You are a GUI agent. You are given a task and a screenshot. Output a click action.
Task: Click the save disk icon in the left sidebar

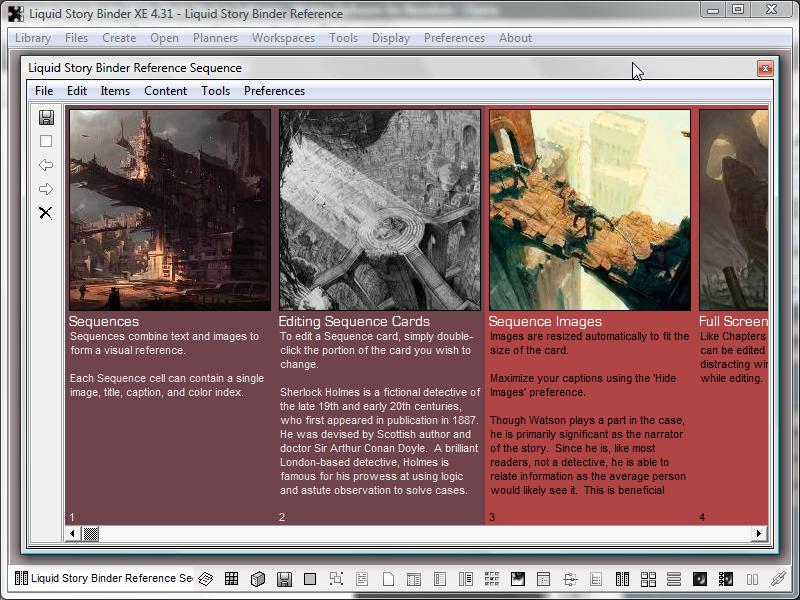click(46, 117)
